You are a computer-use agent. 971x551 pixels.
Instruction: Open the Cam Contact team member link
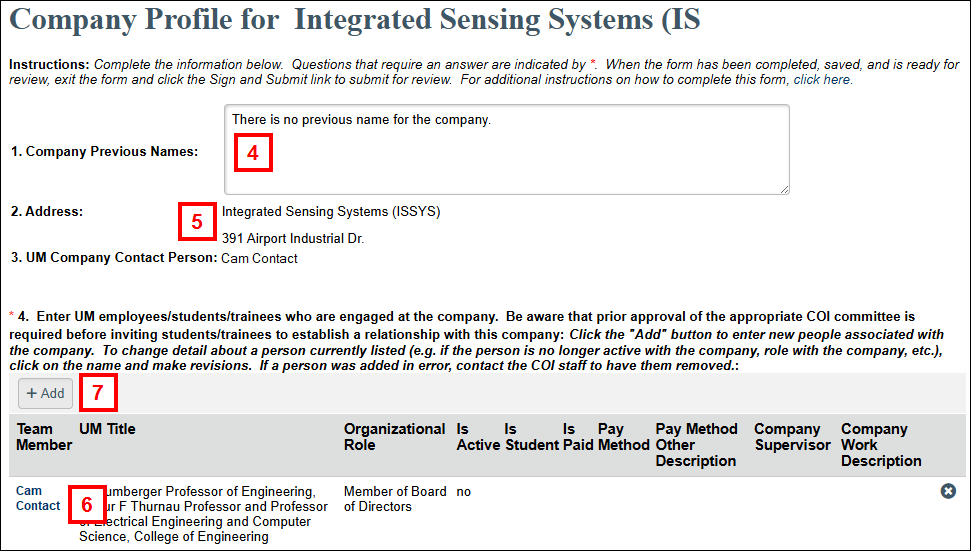point(38,498)
